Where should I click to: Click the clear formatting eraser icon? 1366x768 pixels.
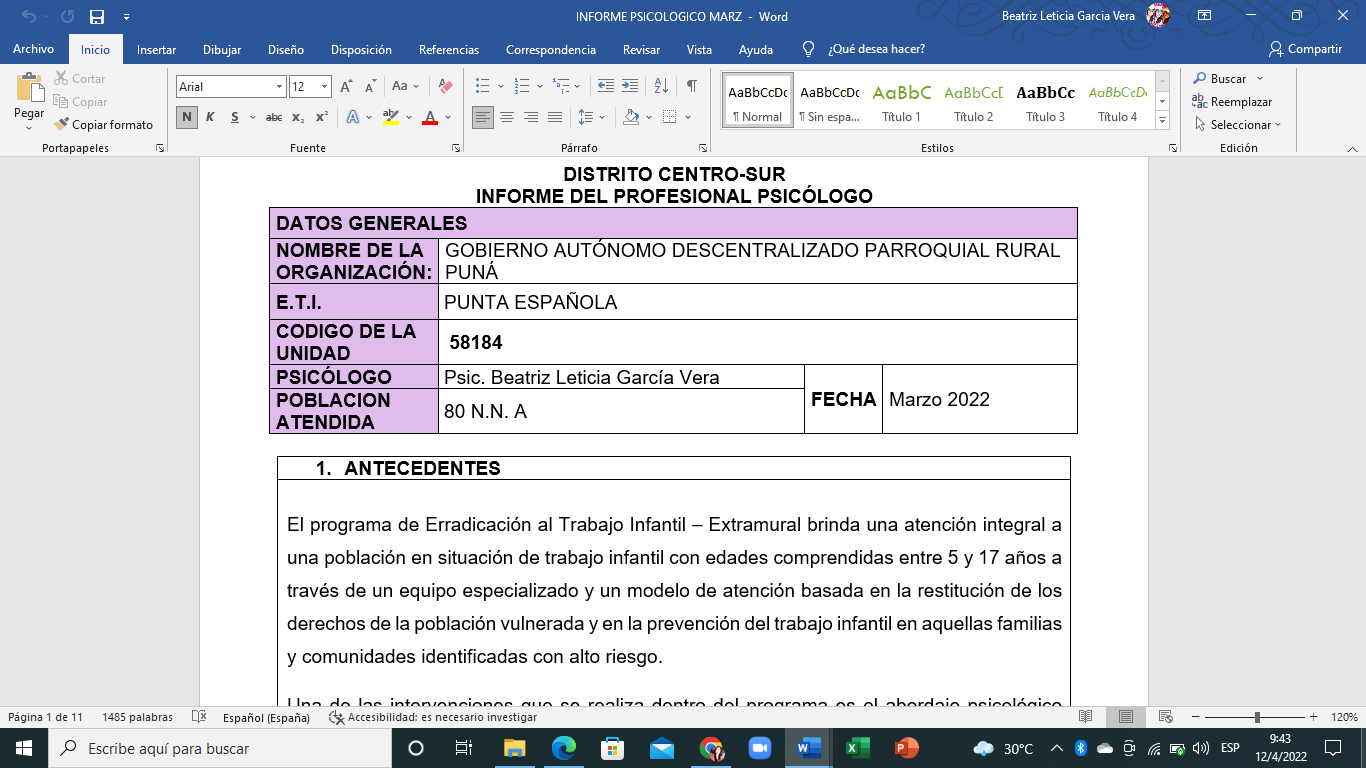coord(446,87)
